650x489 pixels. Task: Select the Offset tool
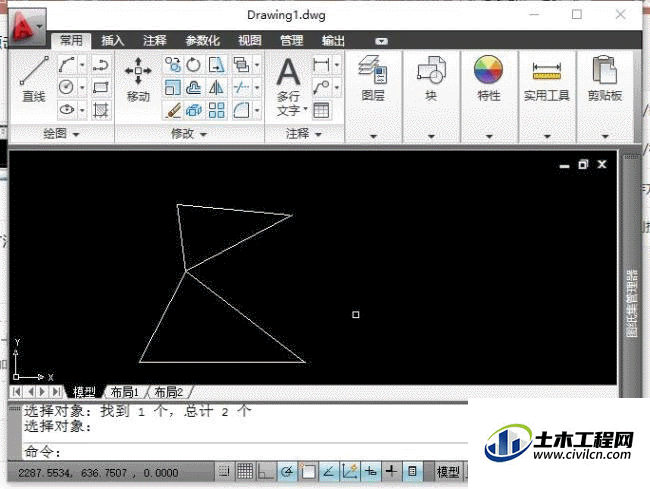[x=194, y=87]
